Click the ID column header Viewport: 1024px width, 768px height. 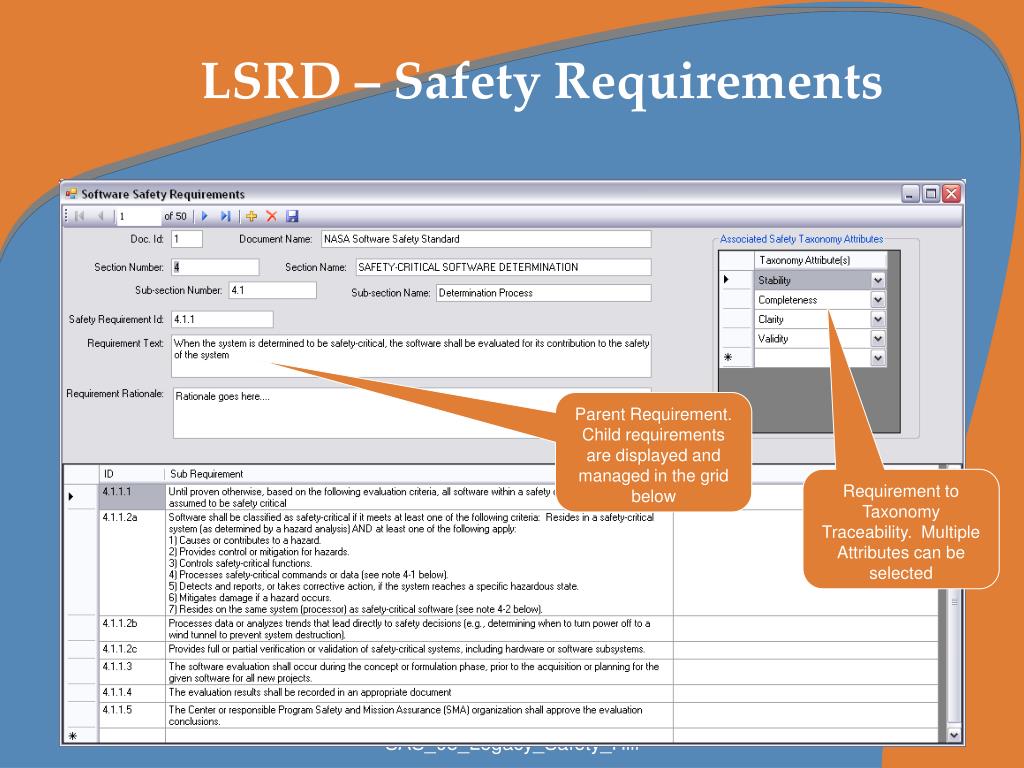[132, 474]
